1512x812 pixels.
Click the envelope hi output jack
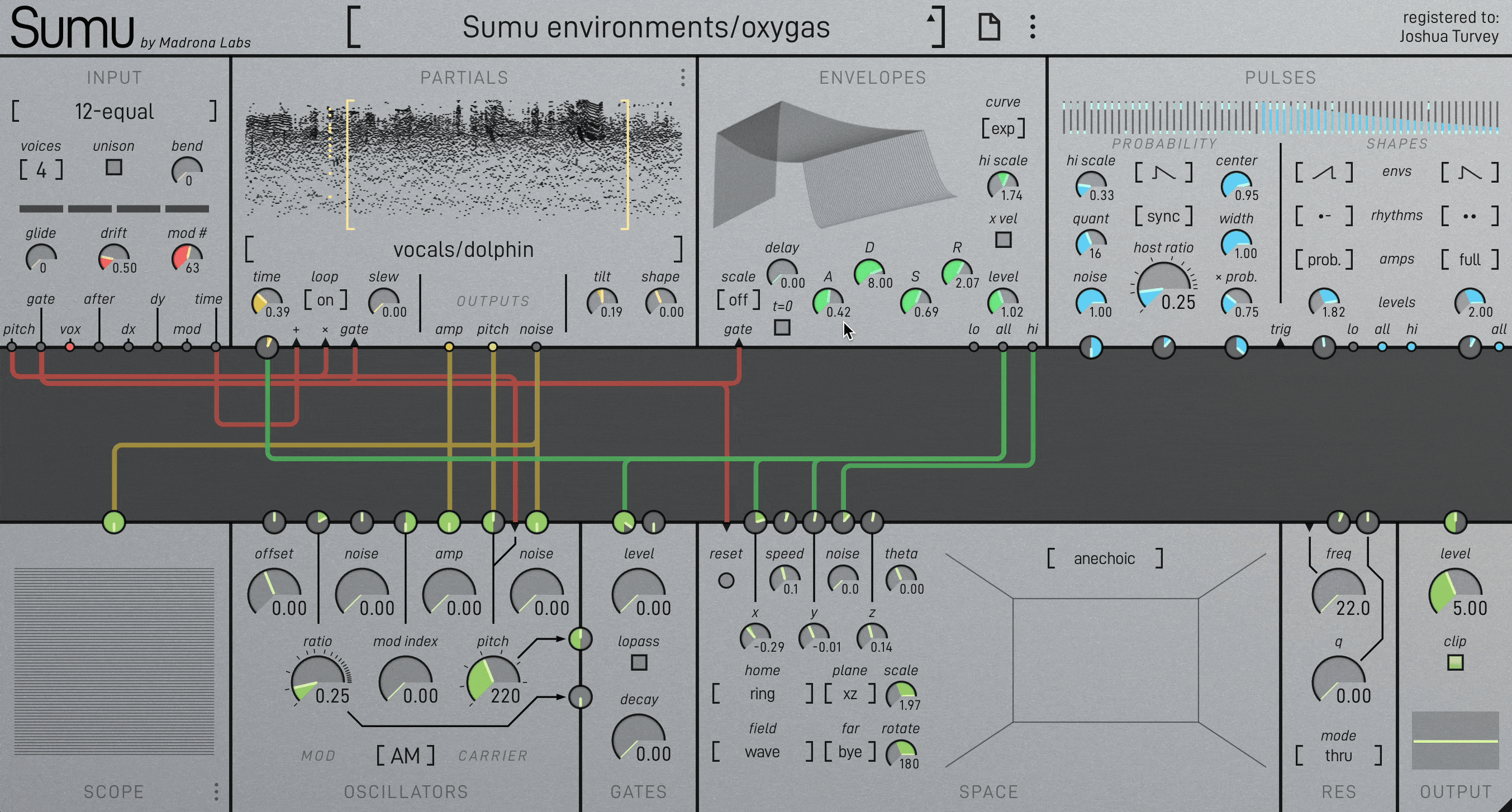1033,347
